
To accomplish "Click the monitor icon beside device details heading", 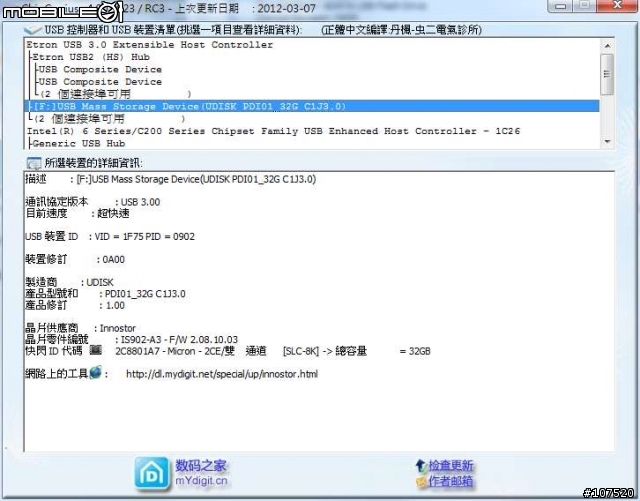I will click(33, 163).
